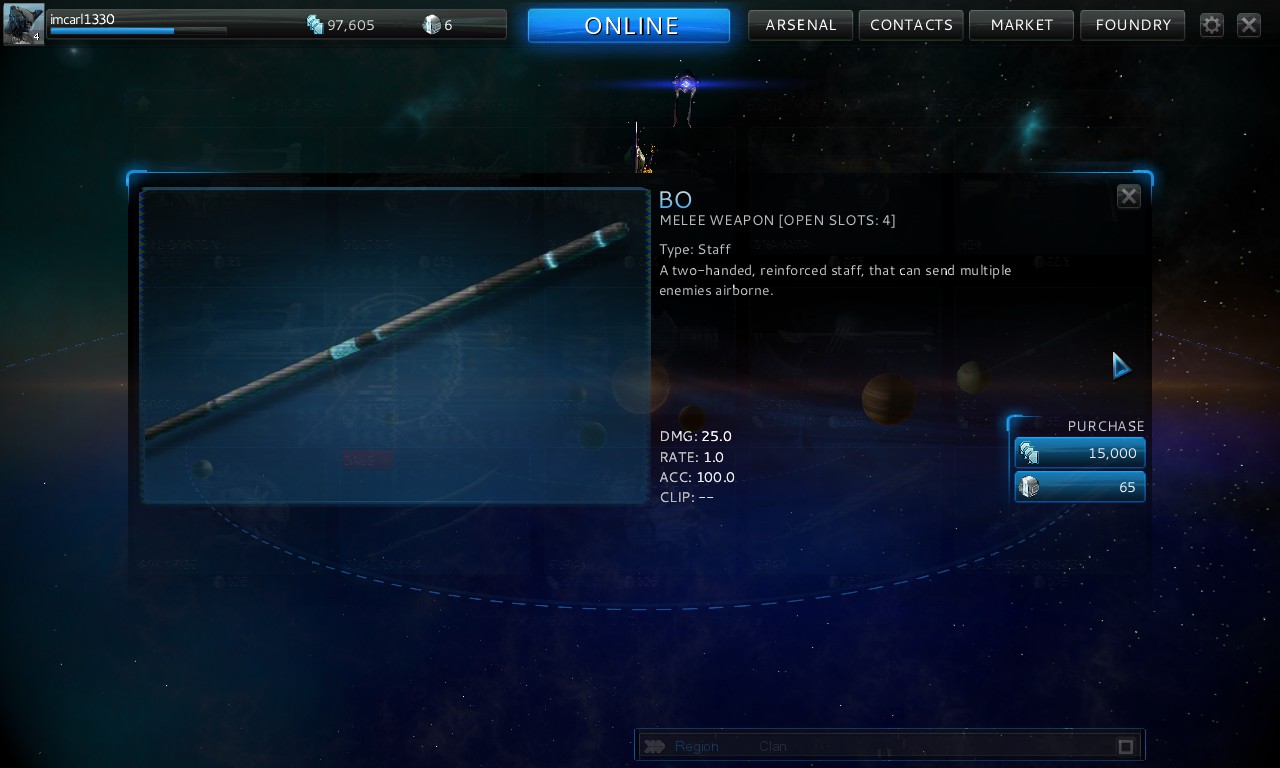Viewport: 1280px width, 768px height.
Task: Open the settings gear icon
Action: [x=1212, y=25]
